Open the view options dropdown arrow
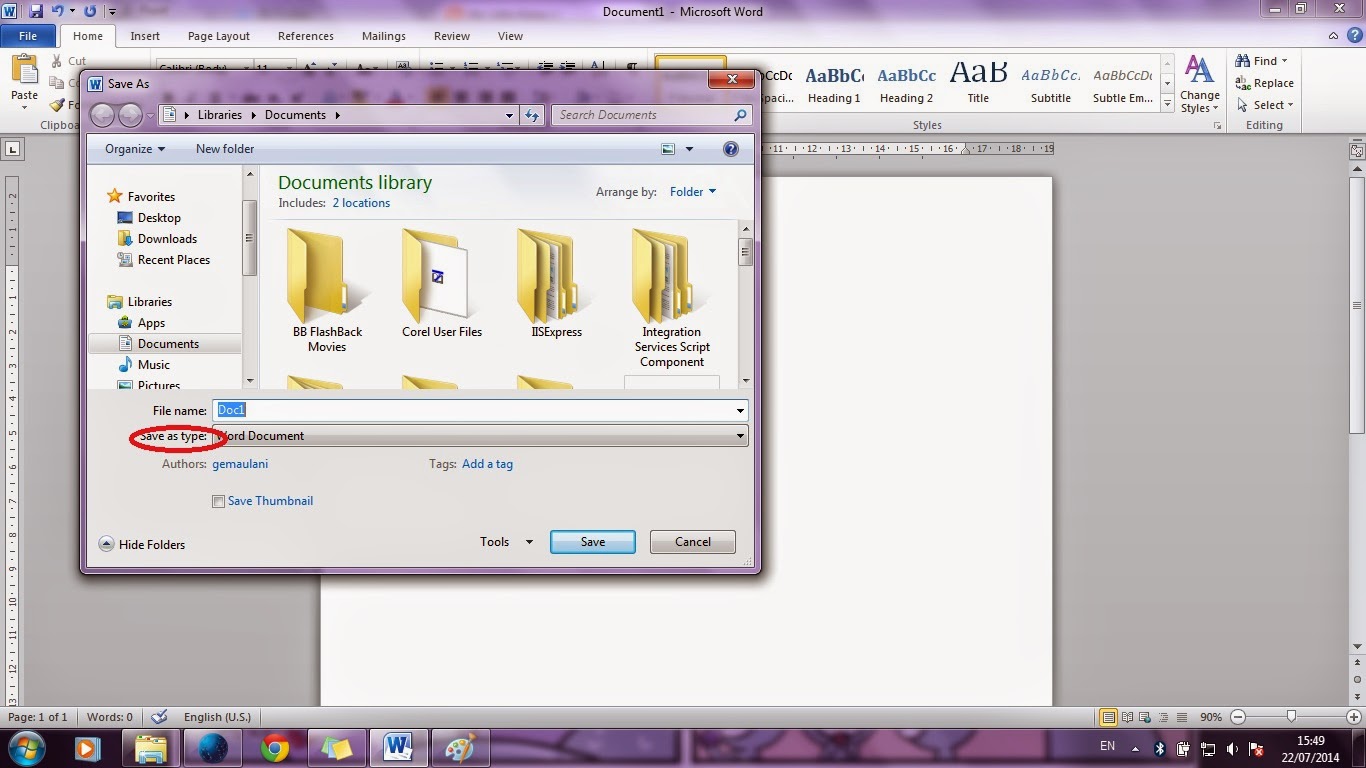 689,149
